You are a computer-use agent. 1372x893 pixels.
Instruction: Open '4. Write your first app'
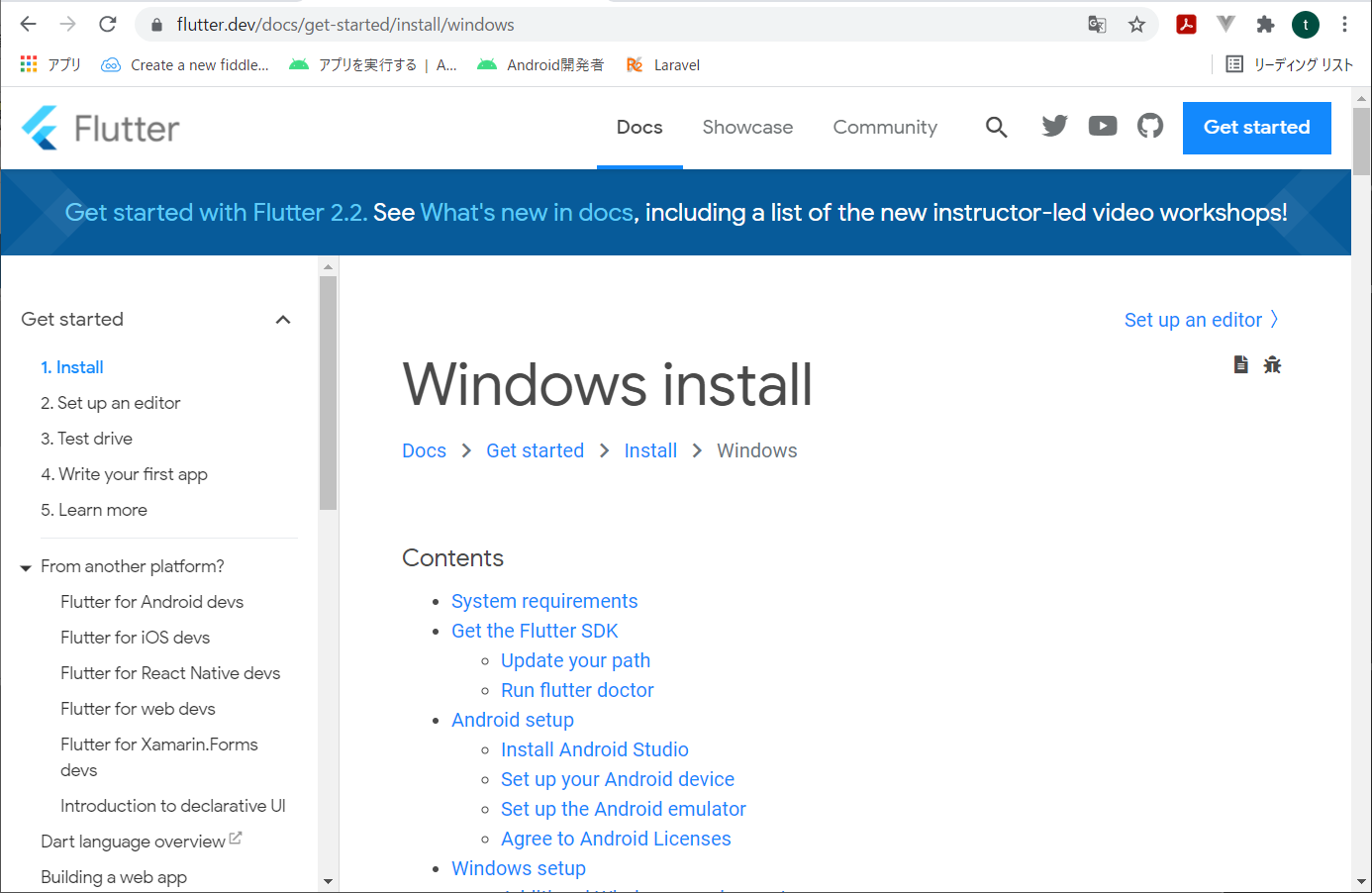click(x=124, y=474)
